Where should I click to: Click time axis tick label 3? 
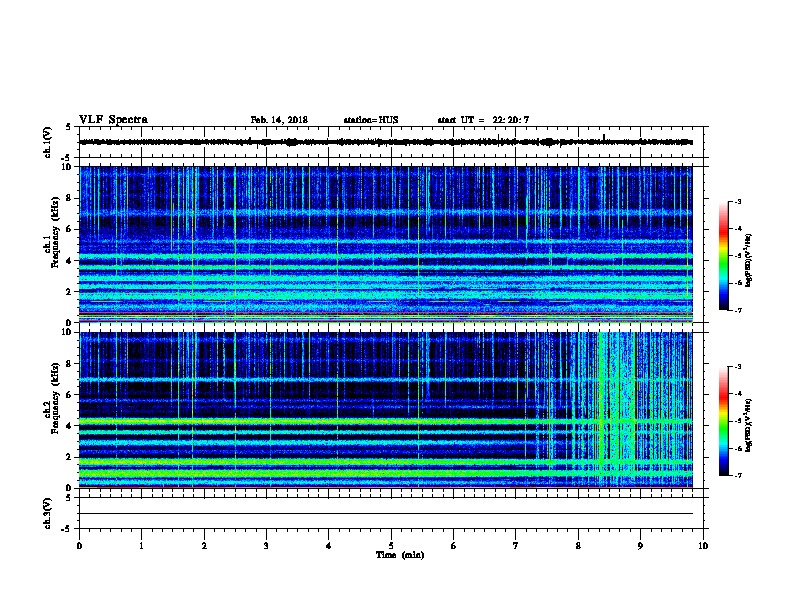[x=266, y=546]
